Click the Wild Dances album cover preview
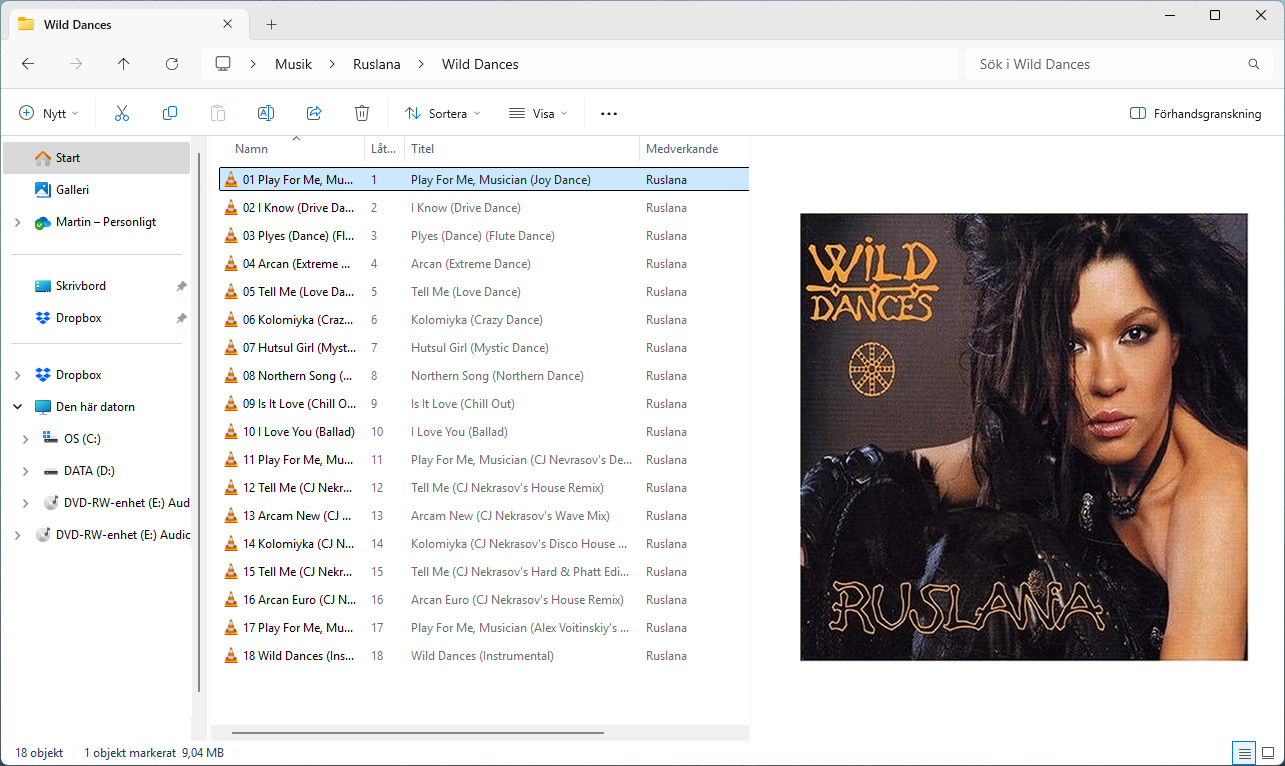The width and height of the screenshot is (1285, 766). [x=1024, y=437]
